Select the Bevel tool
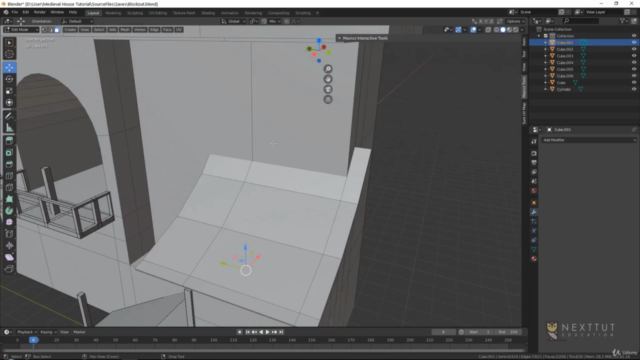The width and height of the screenshot is (640, 360). tap(9, 164)
